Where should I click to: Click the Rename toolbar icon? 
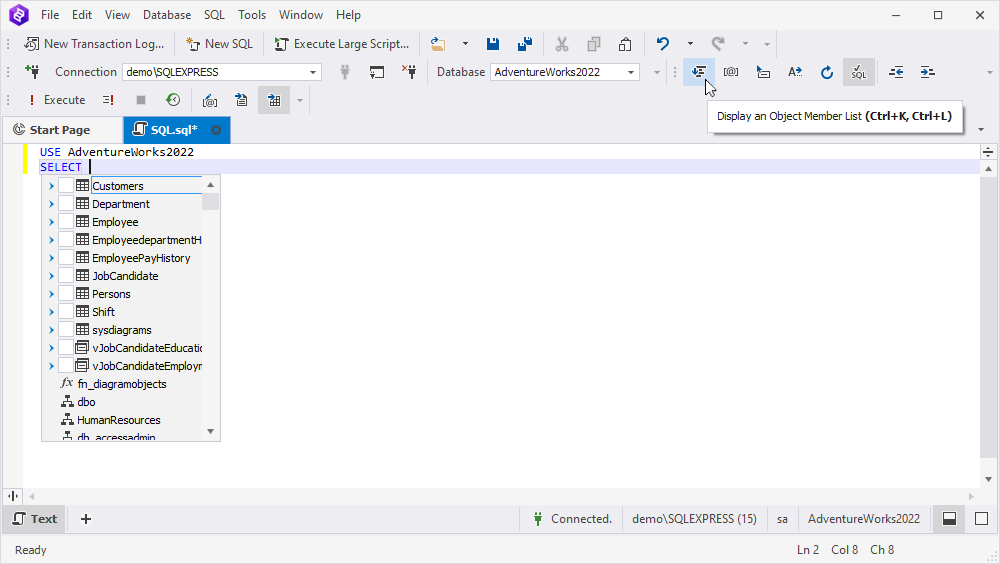coord(795,72)
